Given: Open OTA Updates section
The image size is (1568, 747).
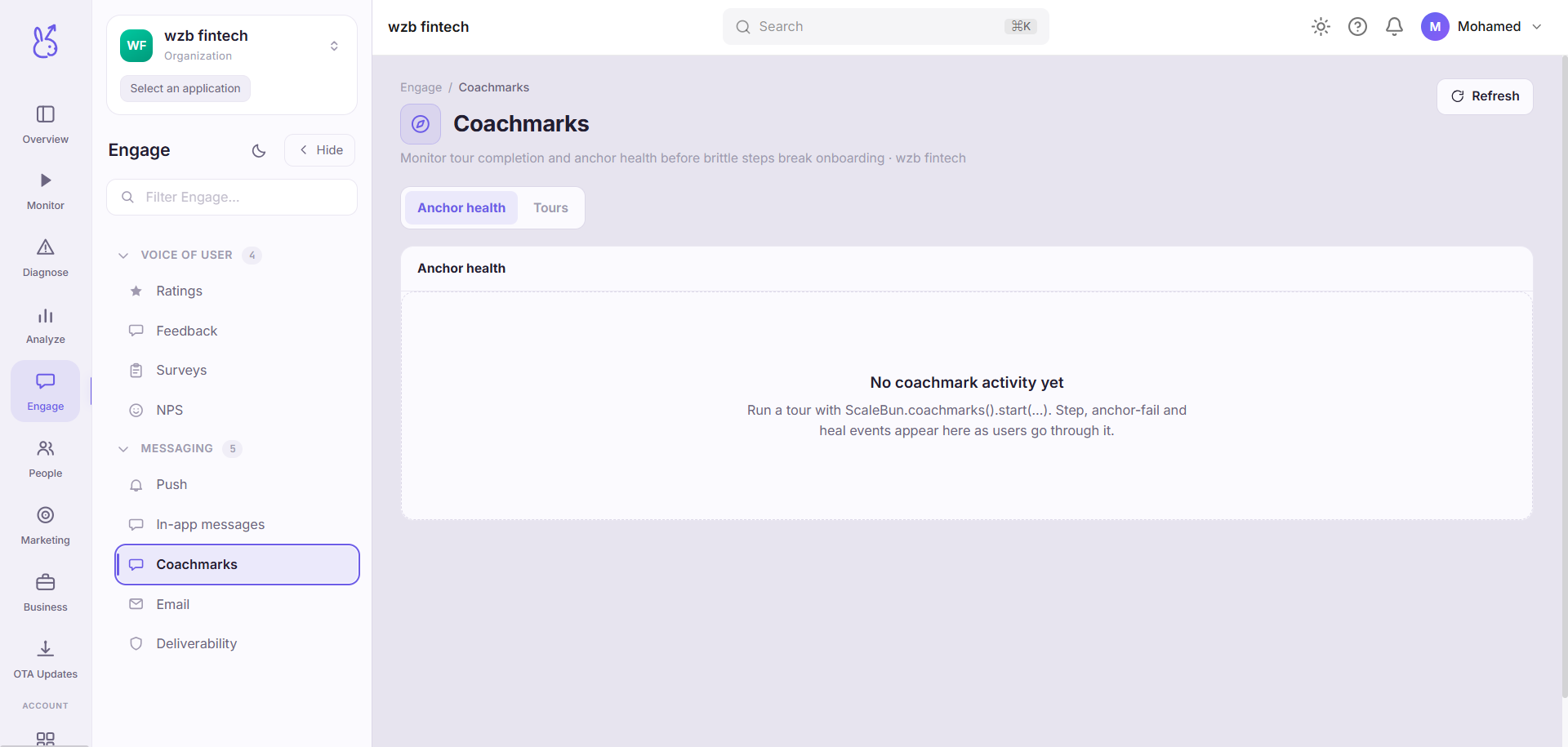Looking at the screenshot, I should tap(46, 660).
